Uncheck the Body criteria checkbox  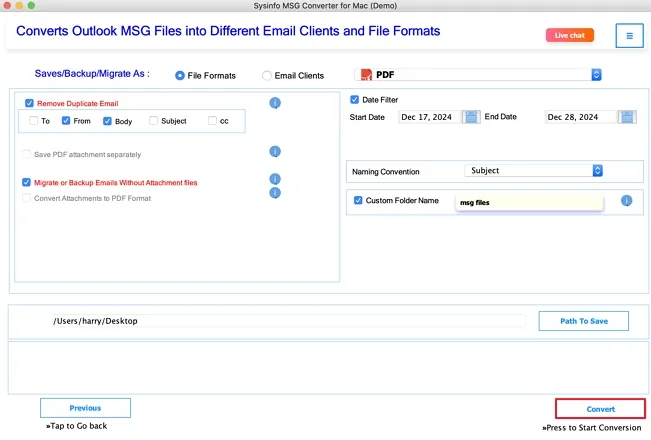tap(107, 121)
